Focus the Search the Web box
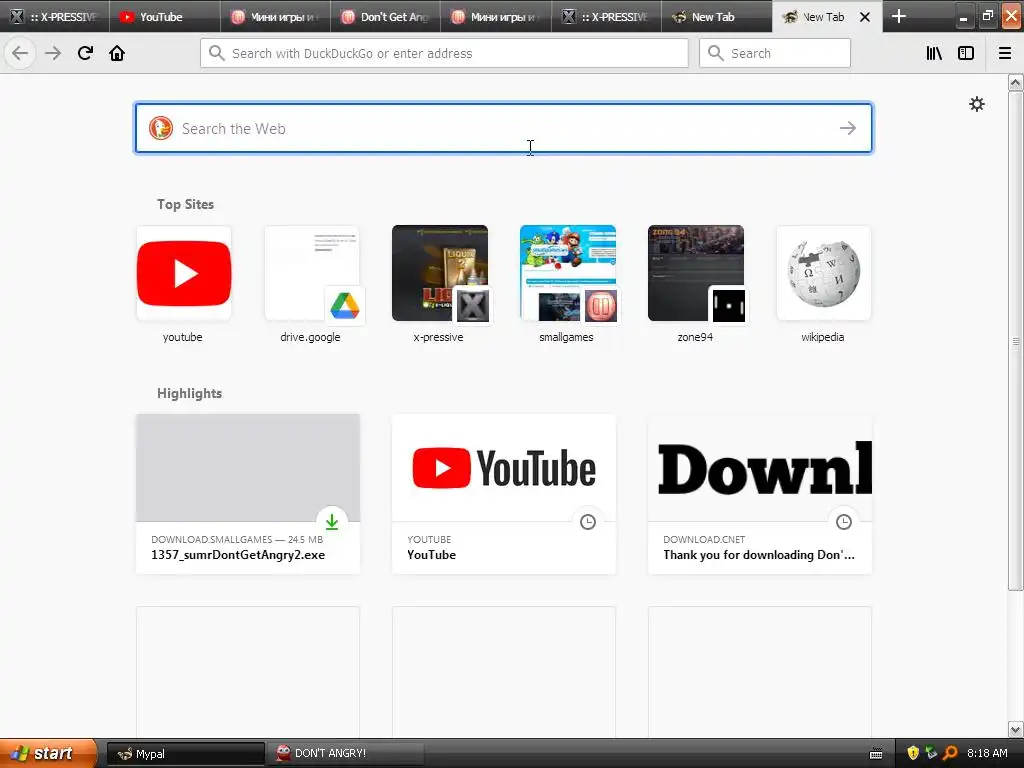This screenshot has width=1024, height=768. click(x=504, y=128)
